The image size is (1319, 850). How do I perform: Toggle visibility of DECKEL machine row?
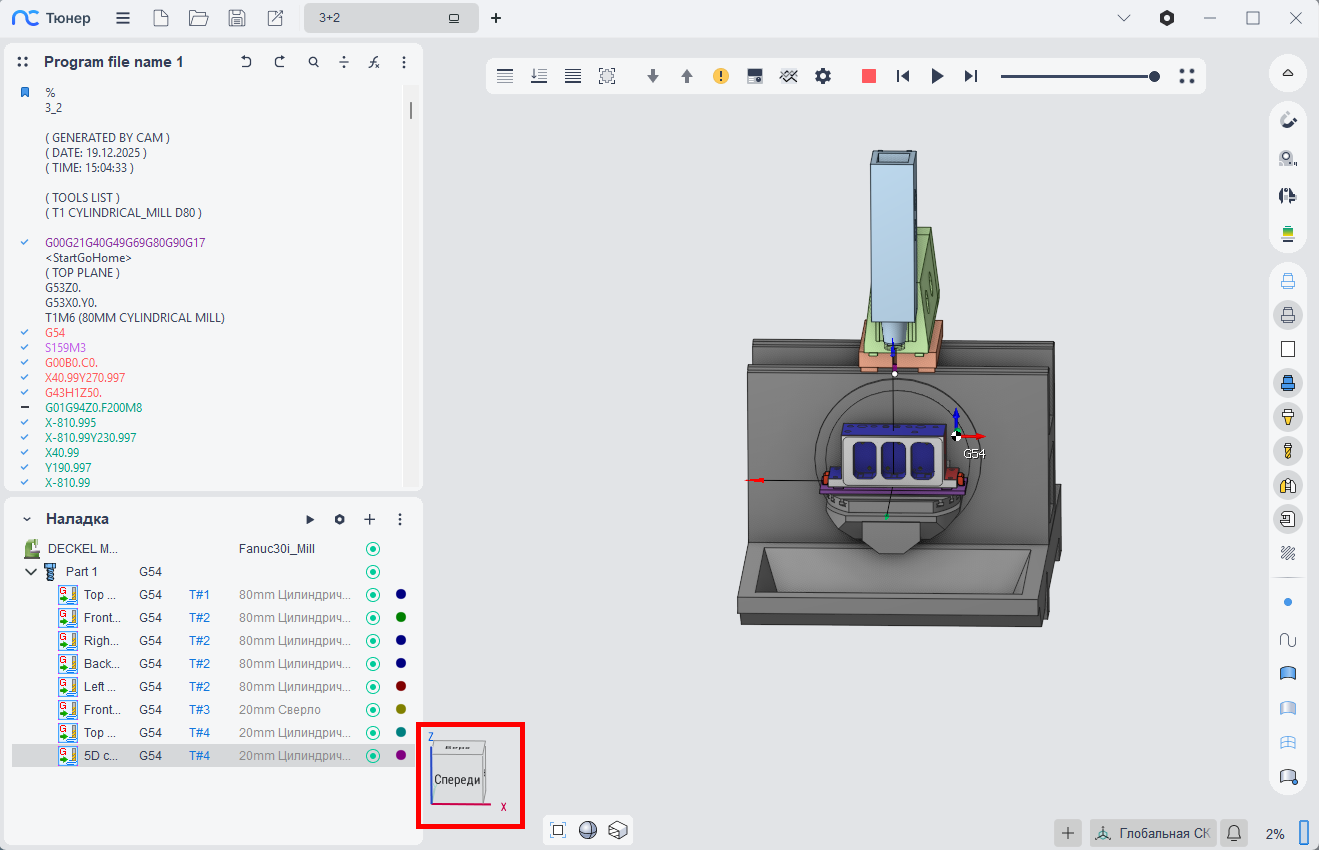click(x=373, y=549)
